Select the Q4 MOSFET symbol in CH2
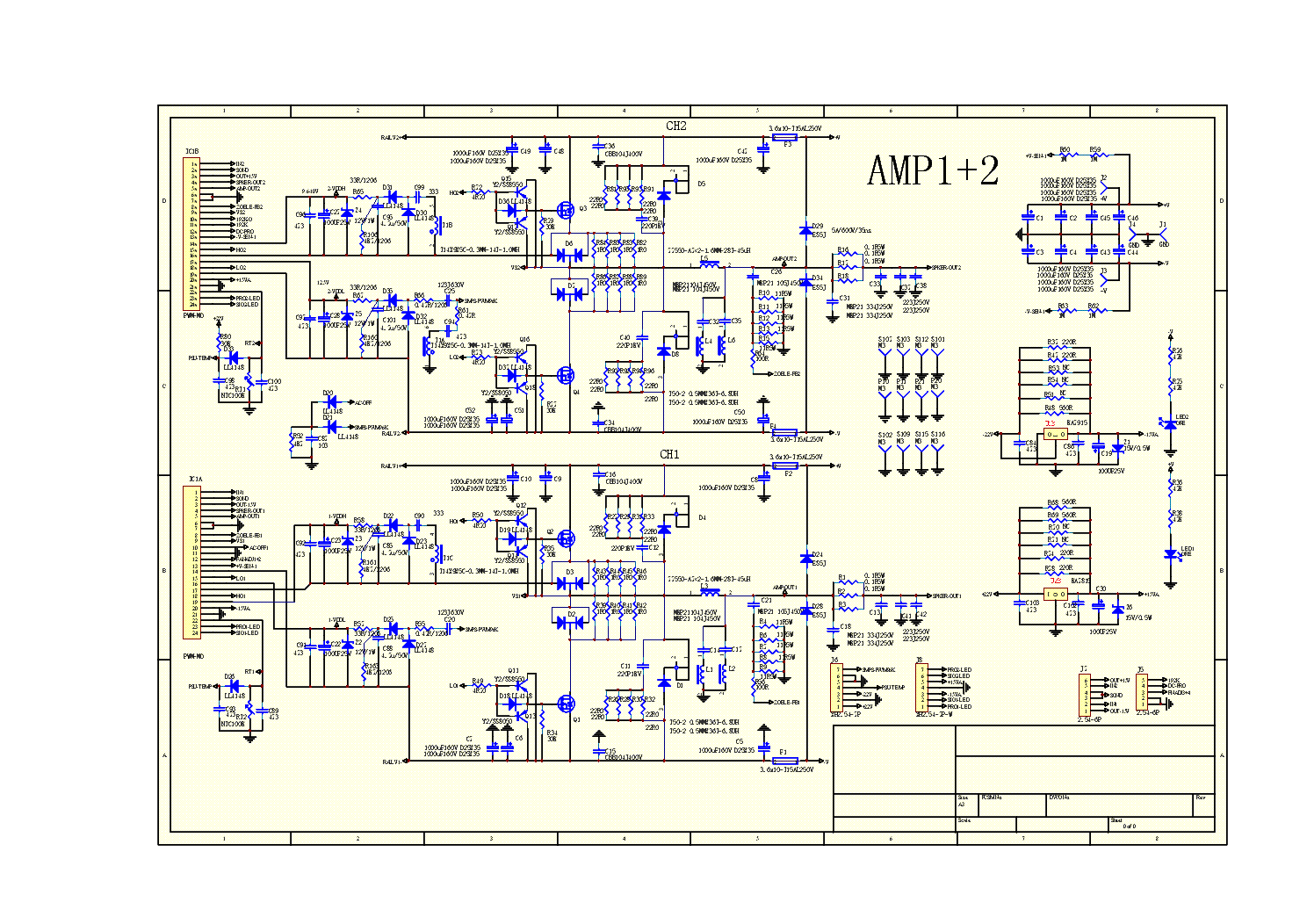The width and height of the screenshot is (1307, 924). [566, 376]
